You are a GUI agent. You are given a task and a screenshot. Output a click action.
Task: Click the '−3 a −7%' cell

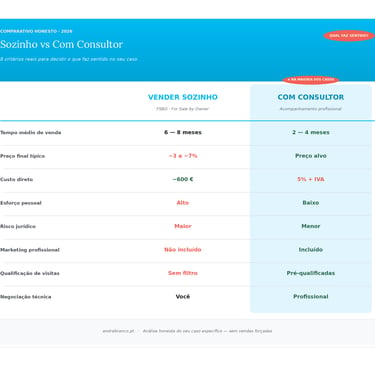pos(183,156)
